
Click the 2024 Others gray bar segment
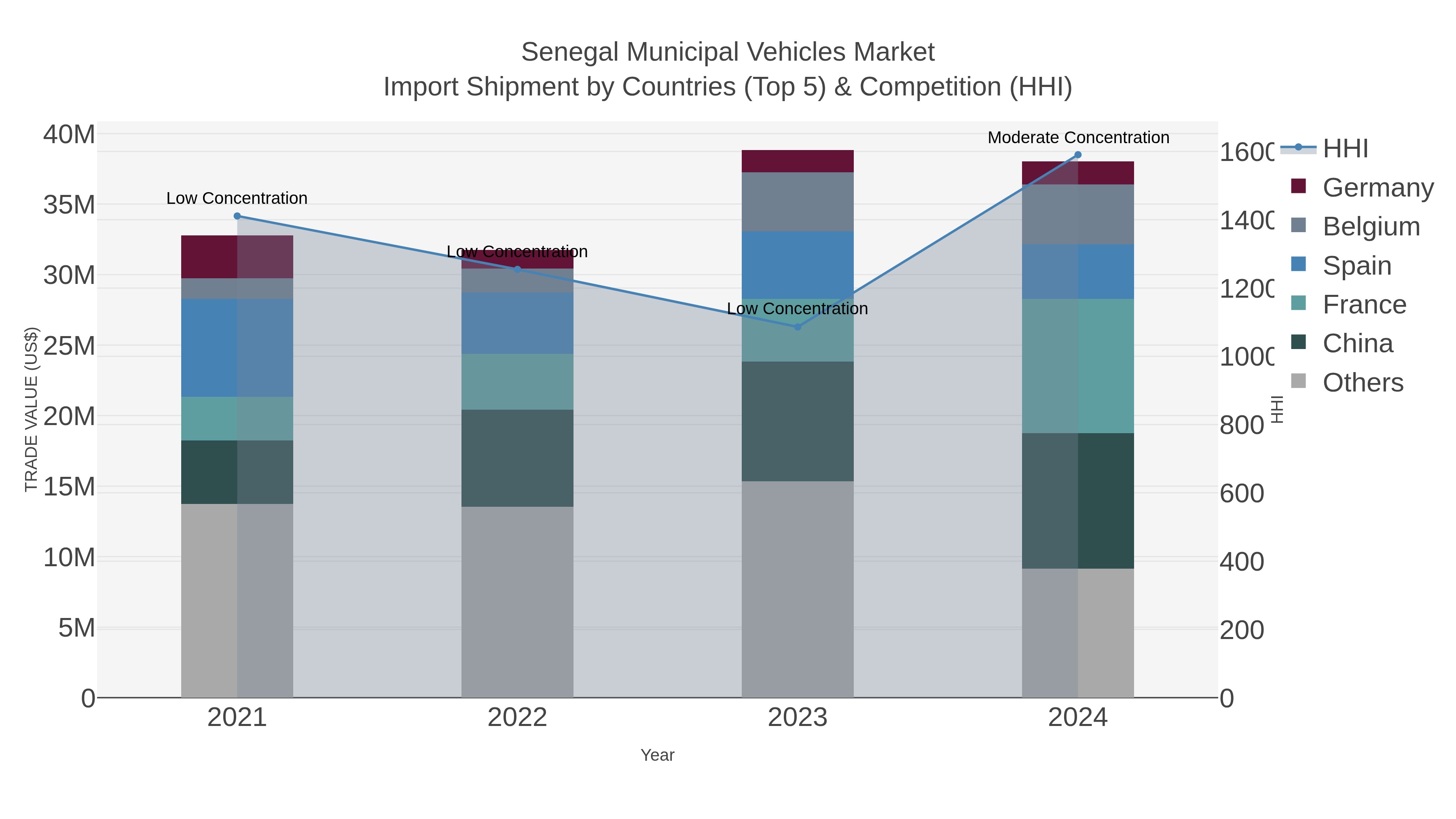pos(1078,633)
